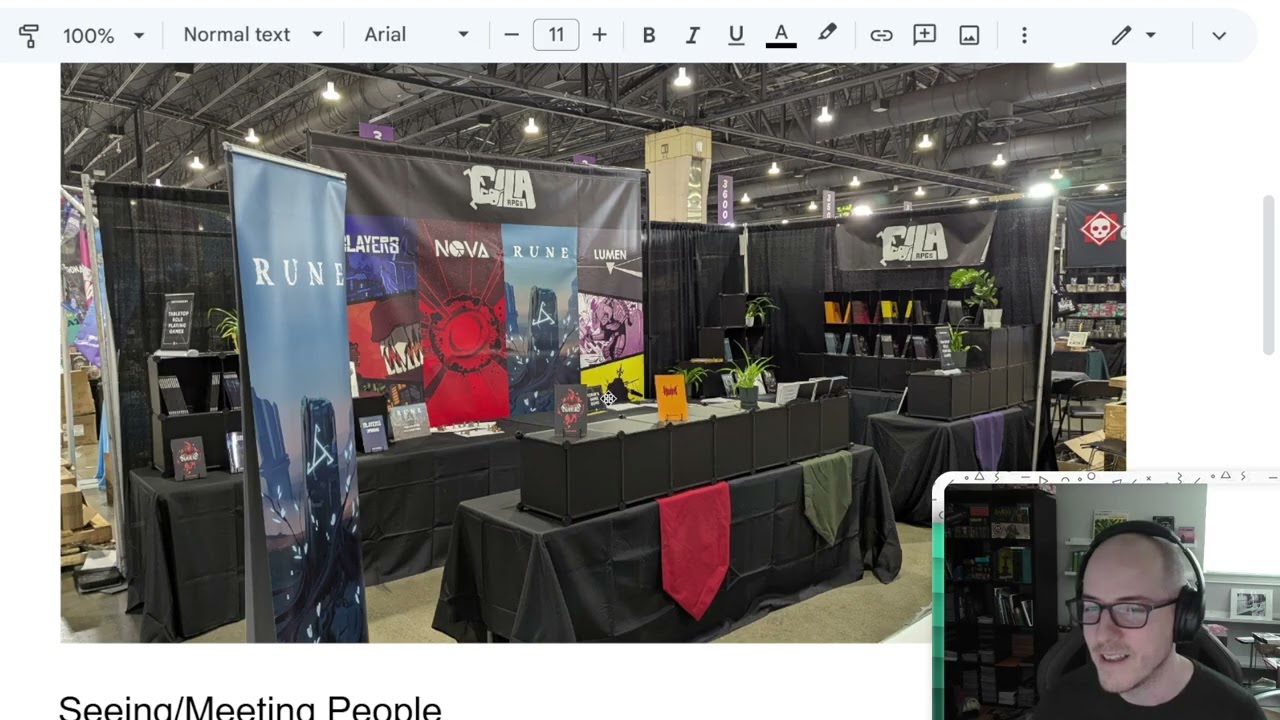This screenshot has height=720, width=1280.
Task: Open the highlight color pen tool
Action: click(x=827, y=34)
